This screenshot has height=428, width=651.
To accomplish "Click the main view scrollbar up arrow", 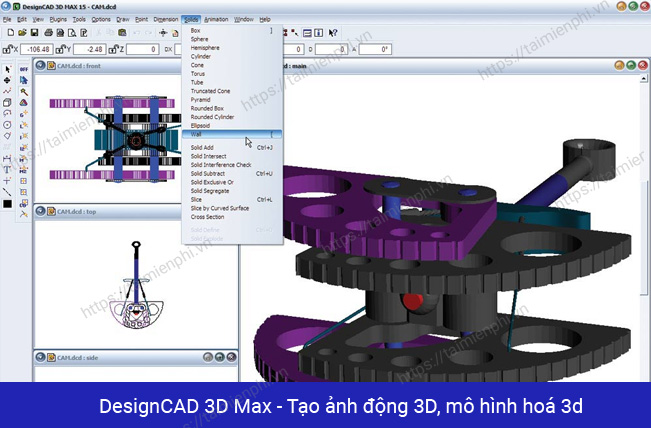I will [644, 78].
